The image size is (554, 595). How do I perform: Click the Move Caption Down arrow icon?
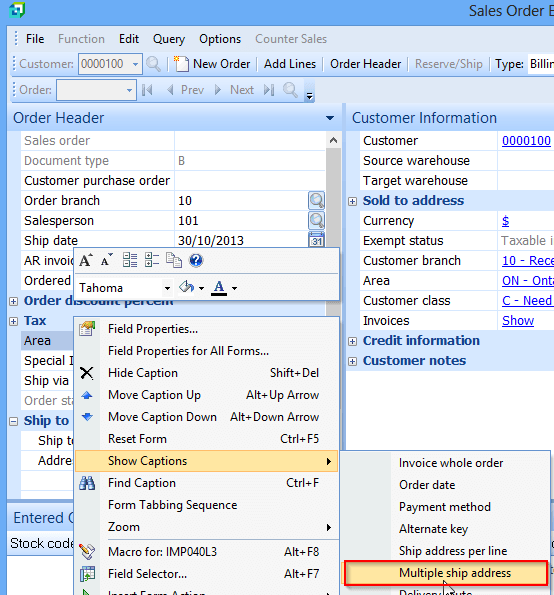[87, 417]
